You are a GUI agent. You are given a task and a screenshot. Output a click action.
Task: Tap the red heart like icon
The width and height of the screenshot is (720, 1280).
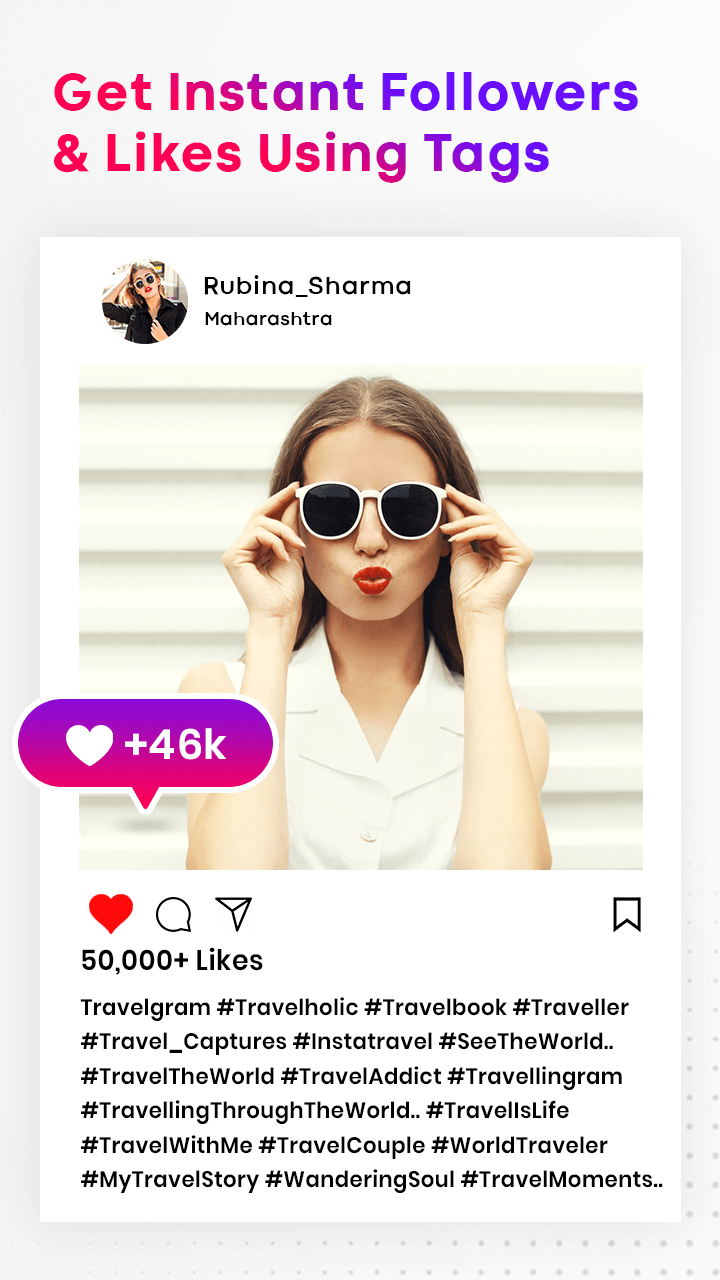[111, 913]
